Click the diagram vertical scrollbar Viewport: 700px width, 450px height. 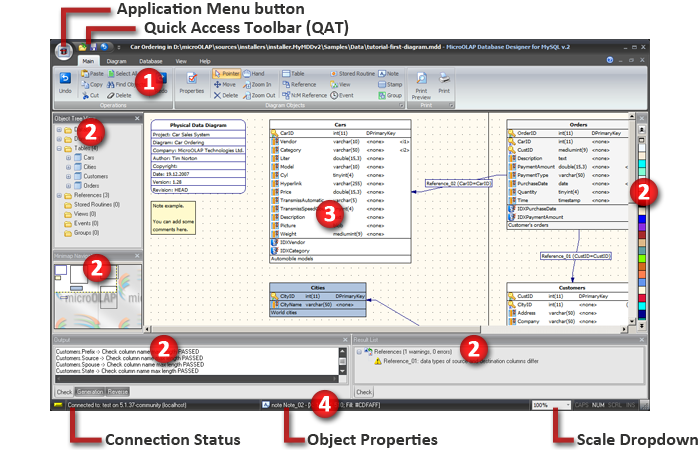[x=632, y=219]
